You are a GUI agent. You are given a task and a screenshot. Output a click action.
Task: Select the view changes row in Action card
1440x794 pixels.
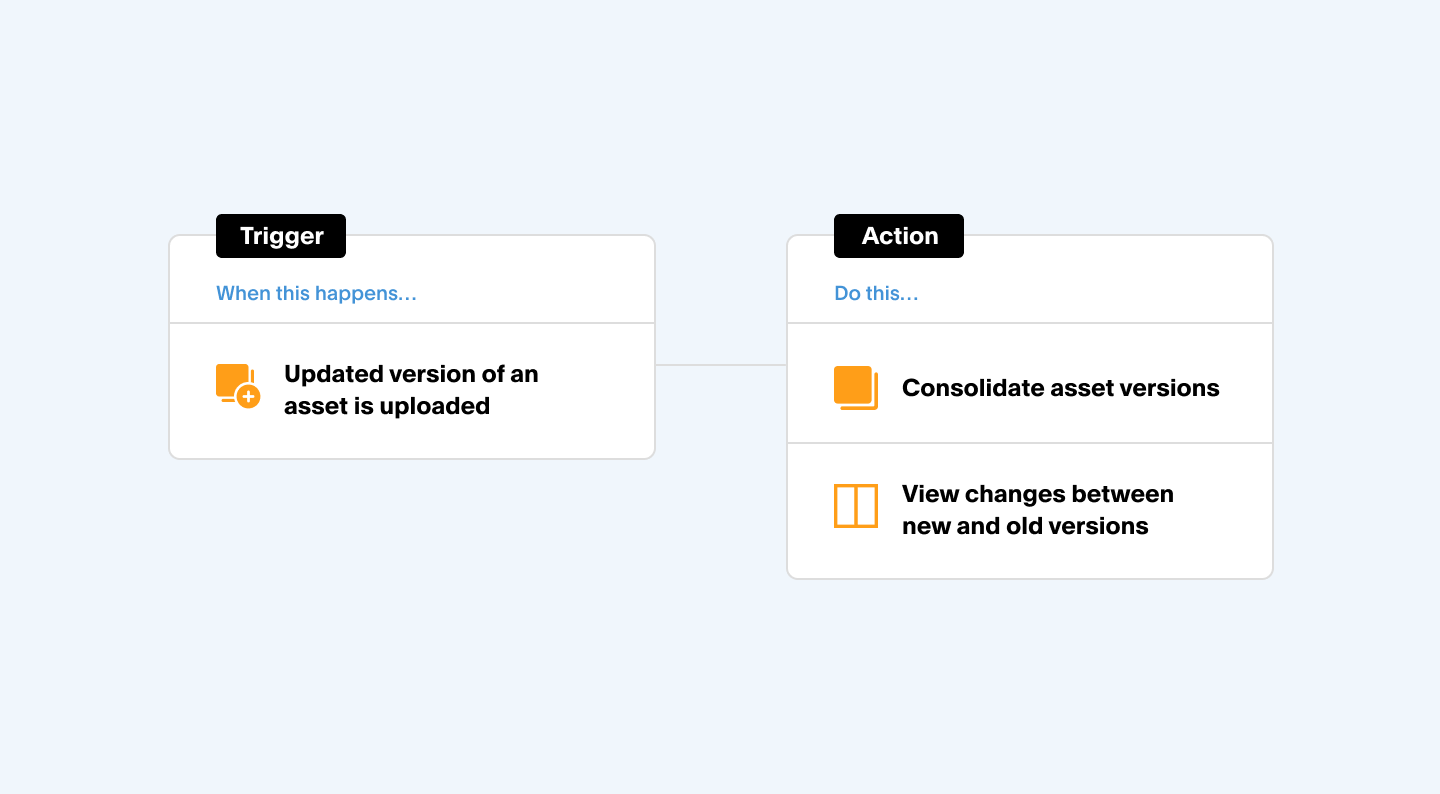tap(1030, 510)
